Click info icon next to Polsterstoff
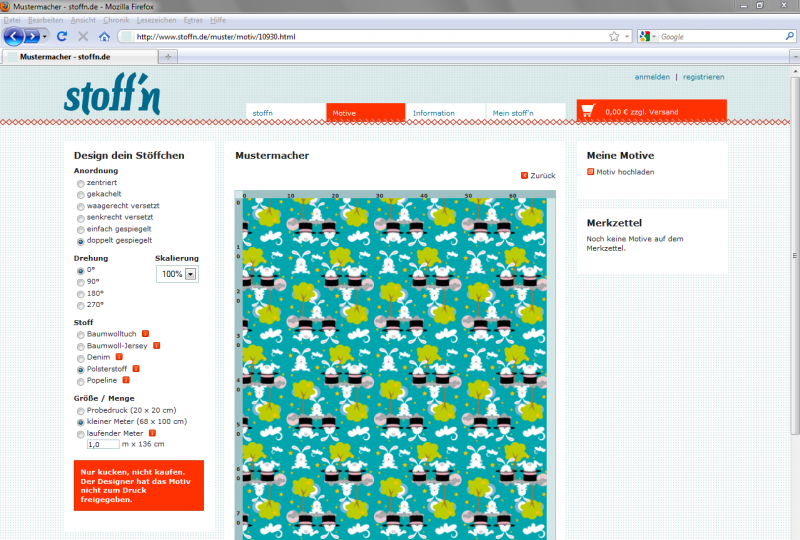Viewport: 800px width, 540px height. (x=136, y=369)
